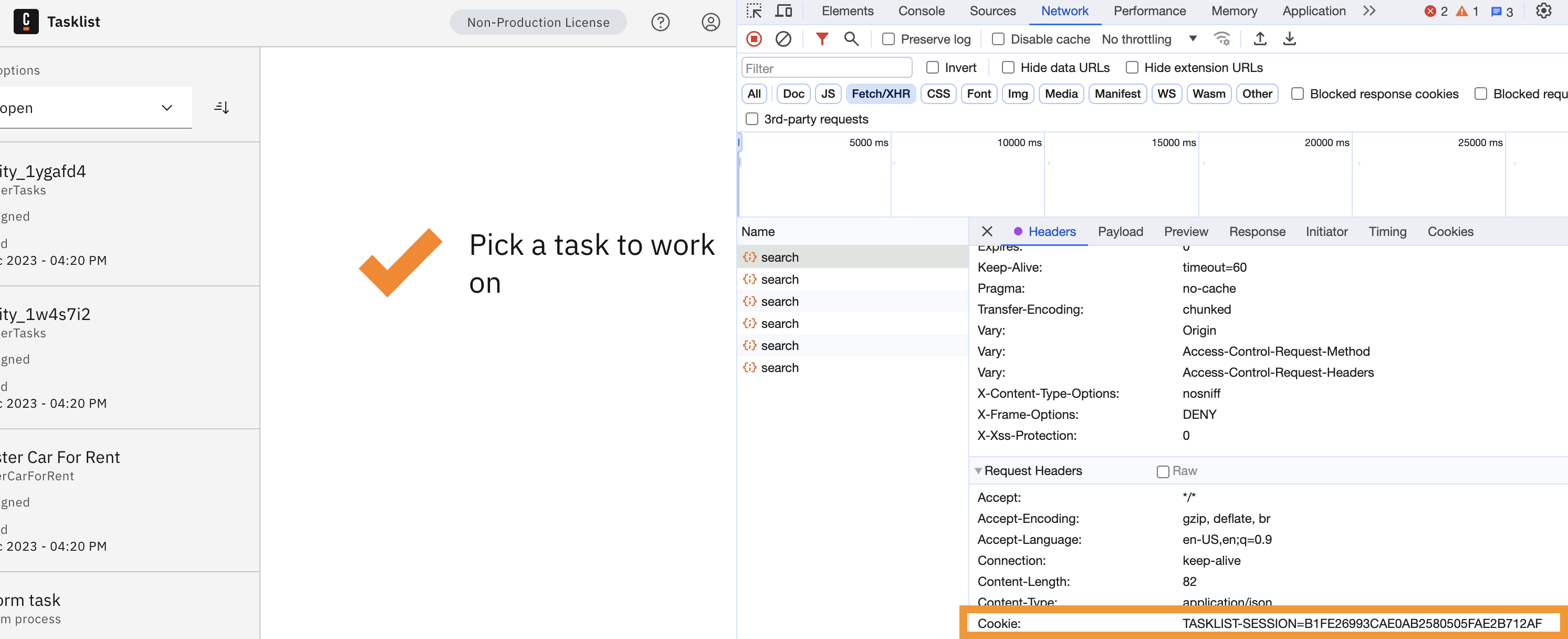Export HAR file download icon
The height and width of the screenshot is (639, 1568).
(x=1289, y=39)
